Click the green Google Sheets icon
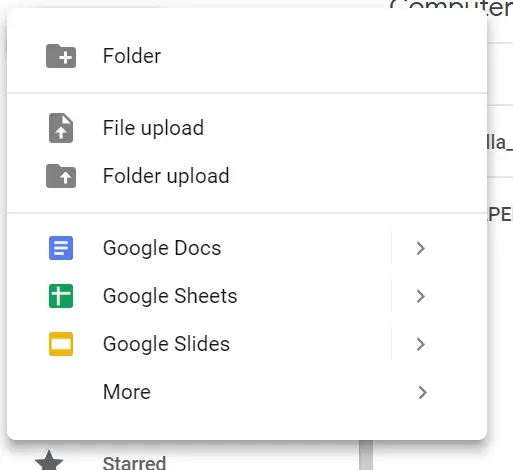Image resolution: width=513 pixels, height=470 pixels. tap(61, 296)
